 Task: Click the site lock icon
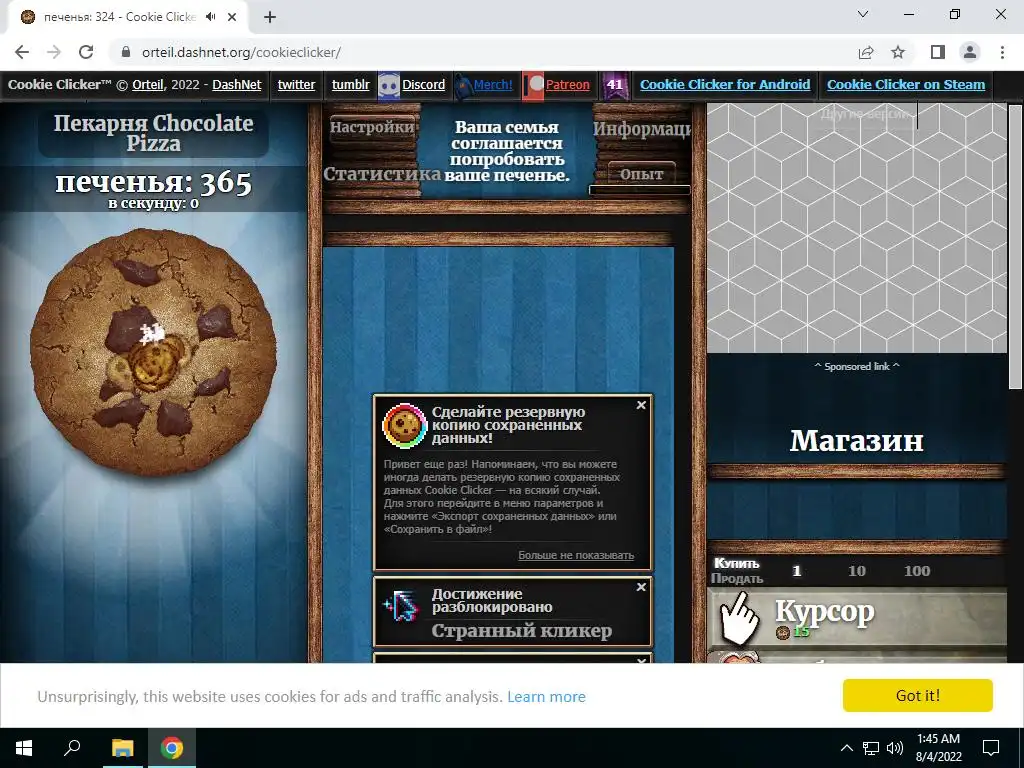(126, 52)
